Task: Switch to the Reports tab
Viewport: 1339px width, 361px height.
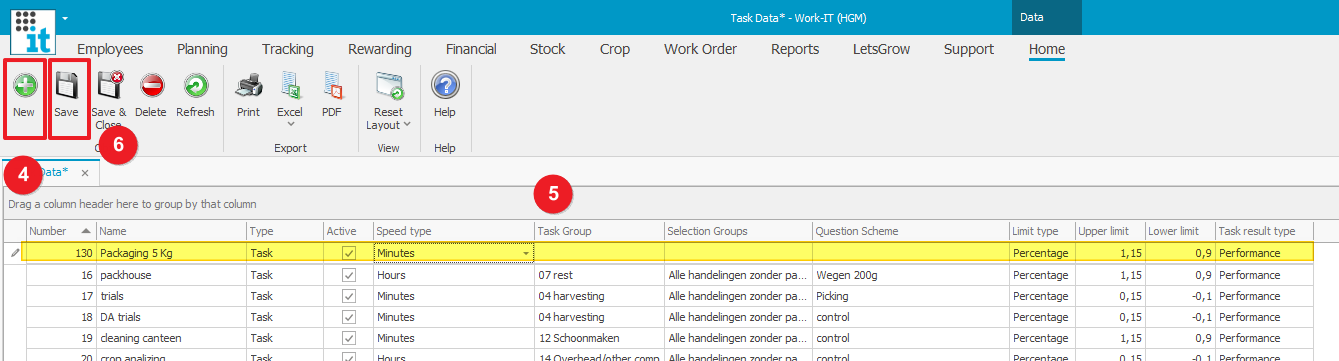Action: tap(795, 49)
